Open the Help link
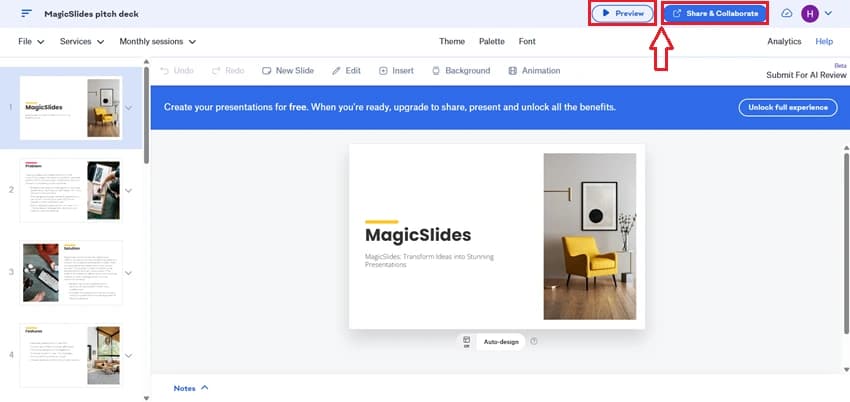850x402 pixels. [x=824, y=41]
